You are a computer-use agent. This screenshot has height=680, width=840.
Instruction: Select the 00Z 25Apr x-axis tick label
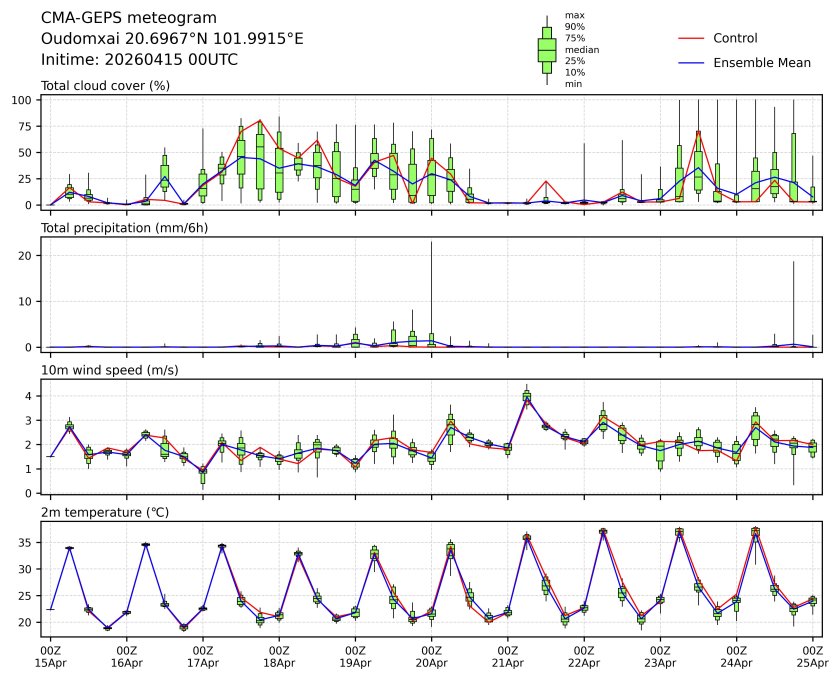[x=813, y=656]
